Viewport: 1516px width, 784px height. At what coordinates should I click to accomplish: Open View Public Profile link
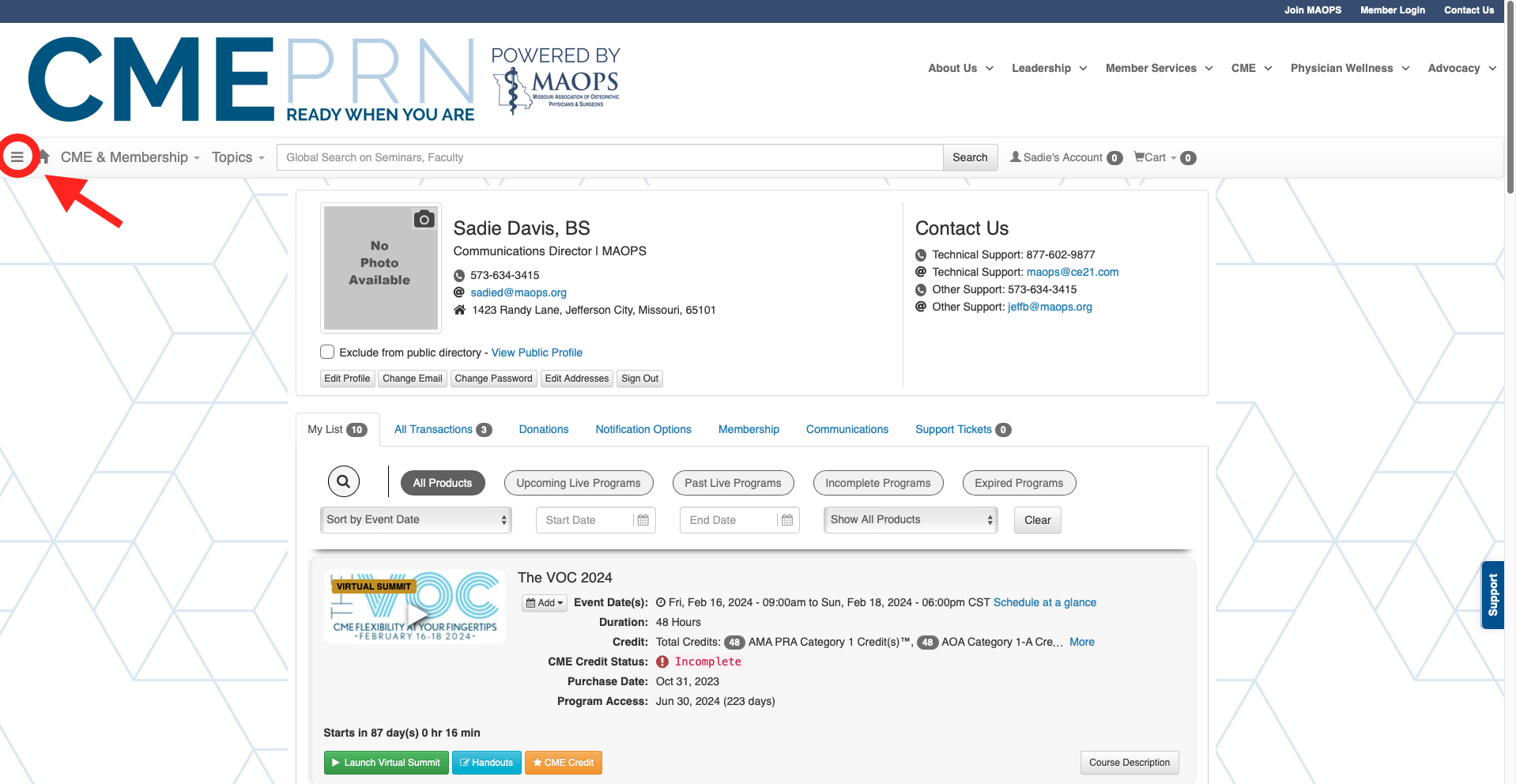coord(537,352)
